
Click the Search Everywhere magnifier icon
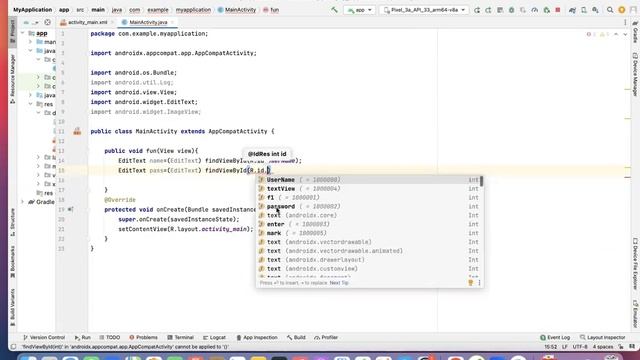pos(610,10)
